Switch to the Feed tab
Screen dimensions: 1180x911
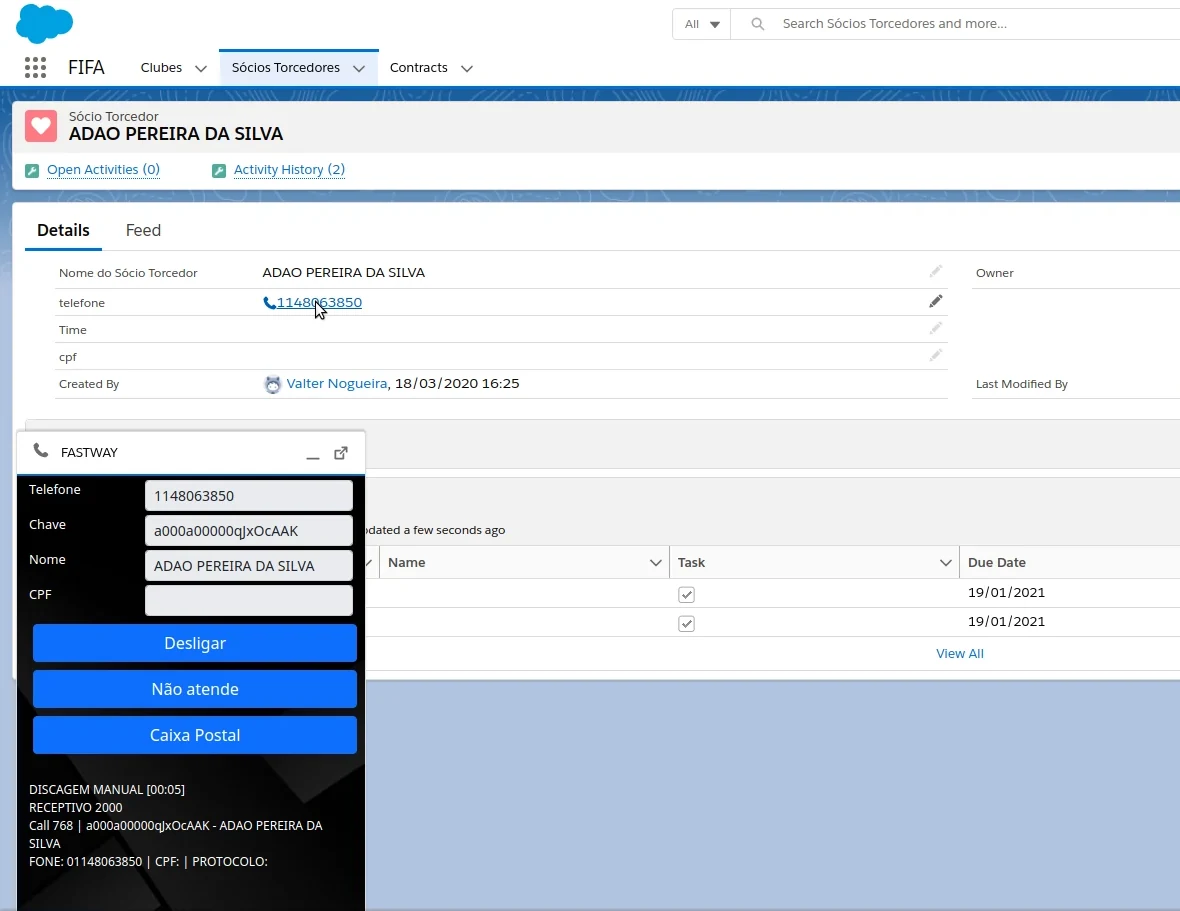143,230
